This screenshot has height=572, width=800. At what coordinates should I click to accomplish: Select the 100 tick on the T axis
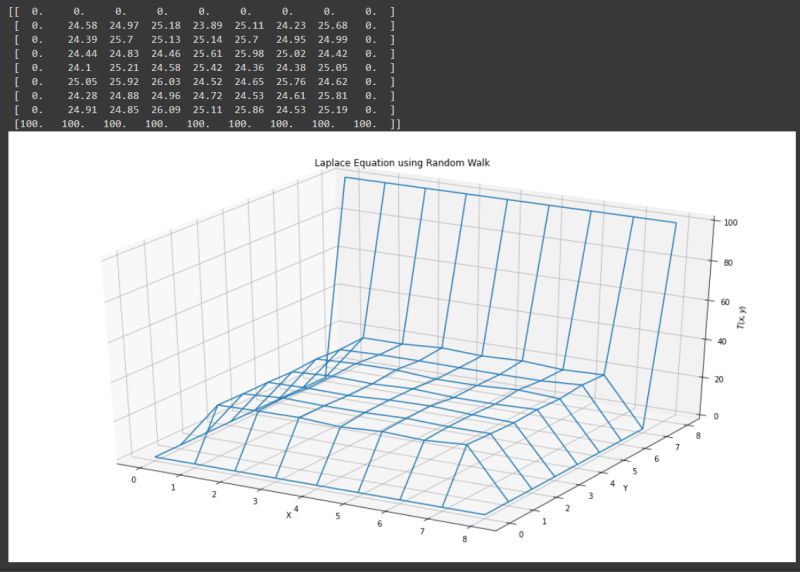(731, 222)
